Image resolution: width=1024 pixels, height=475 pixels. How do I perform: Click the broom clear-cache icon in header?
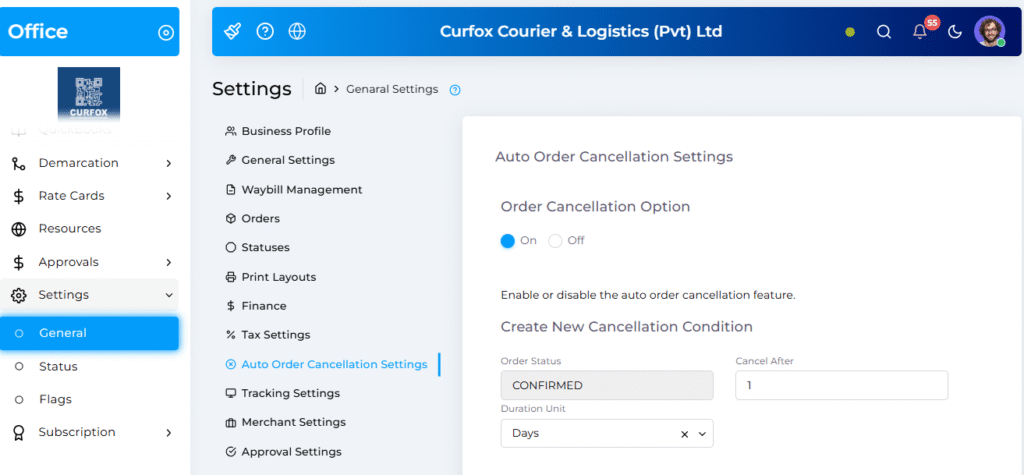click(x=233, y=31)
